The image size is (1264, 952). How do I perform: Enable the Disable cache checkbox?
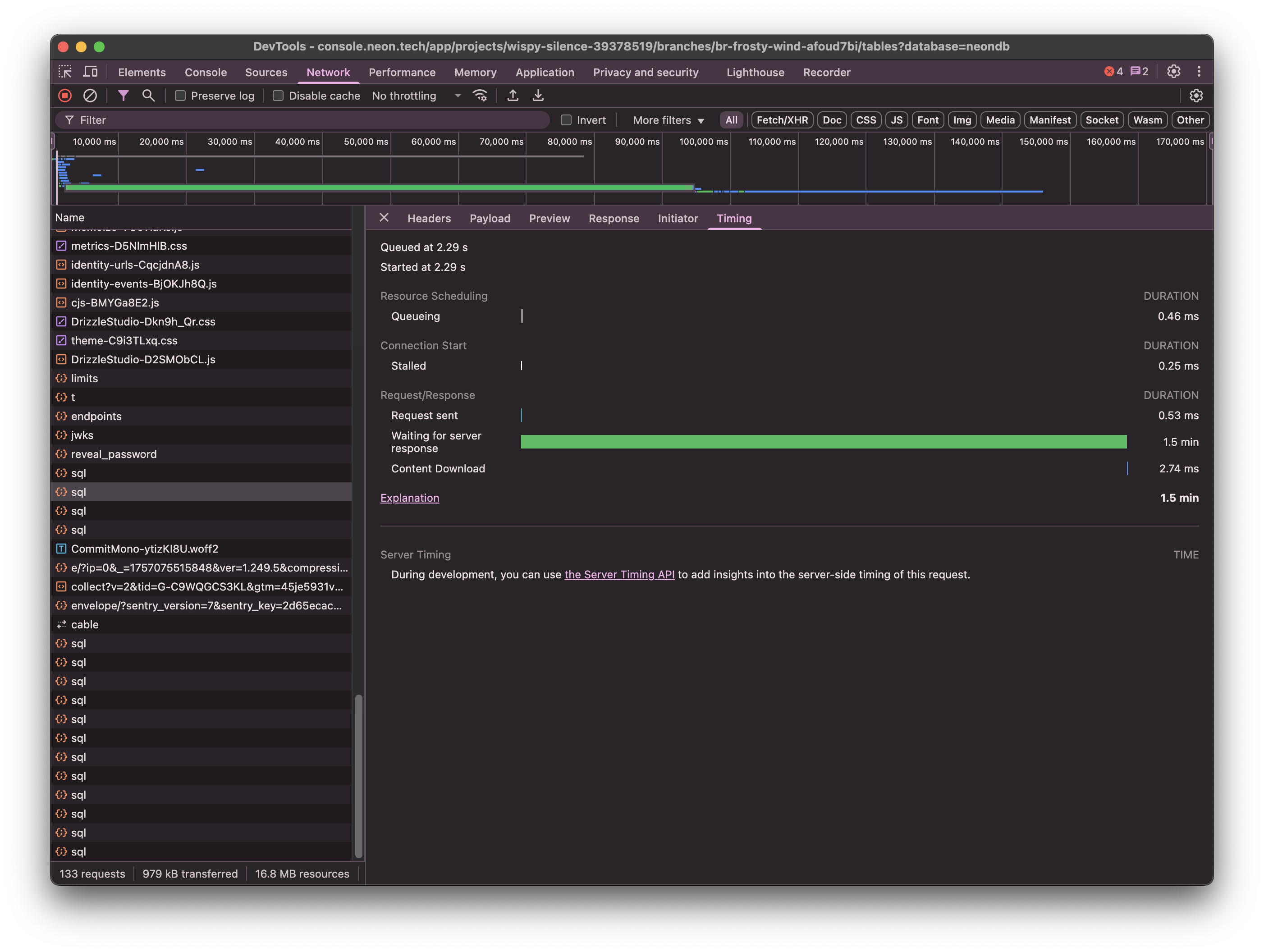[x=278, y=96]
